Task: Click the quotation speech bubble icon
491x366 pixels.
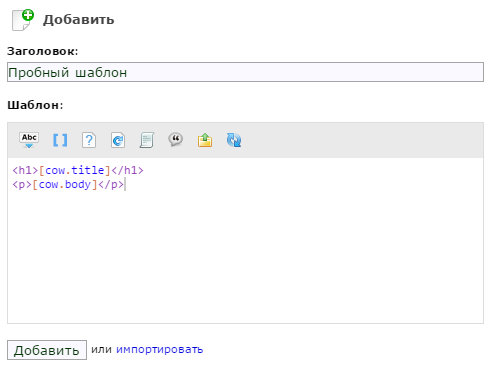Action: point(176,140)
